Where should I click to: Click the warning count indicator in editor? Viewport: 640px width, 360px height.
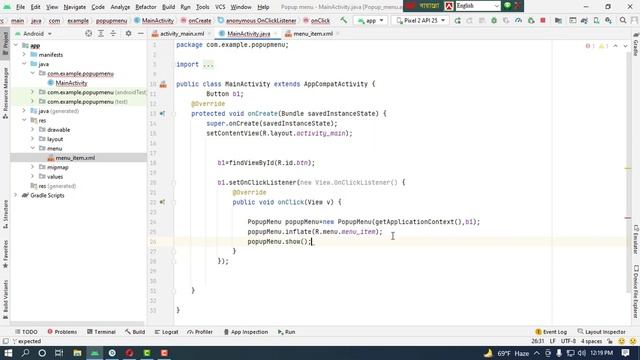tap(603, 46)
